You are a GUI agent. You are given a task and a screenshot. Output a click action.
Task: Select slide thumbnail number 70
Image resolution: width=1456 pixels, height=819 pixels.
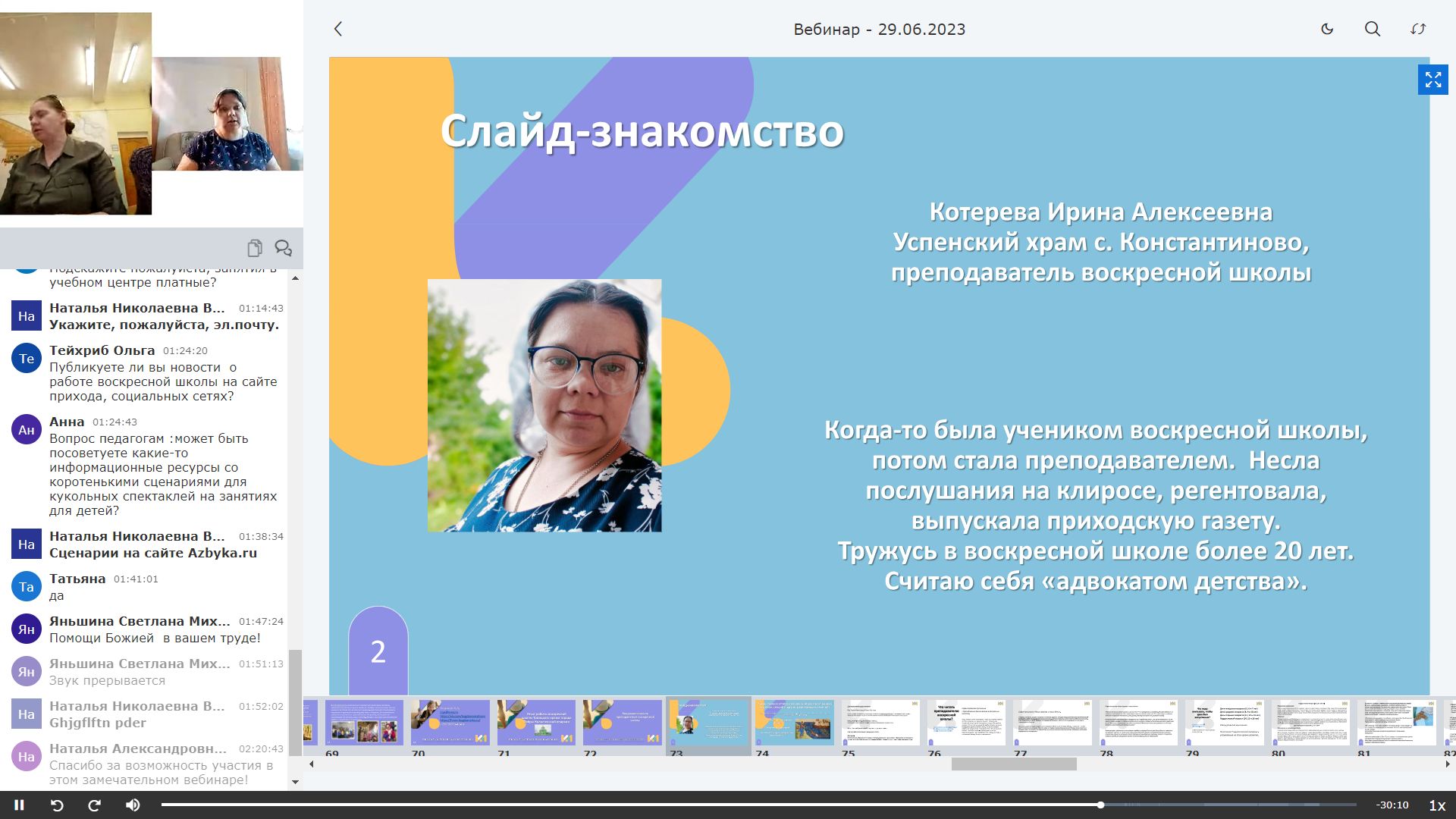pos(450,722)
